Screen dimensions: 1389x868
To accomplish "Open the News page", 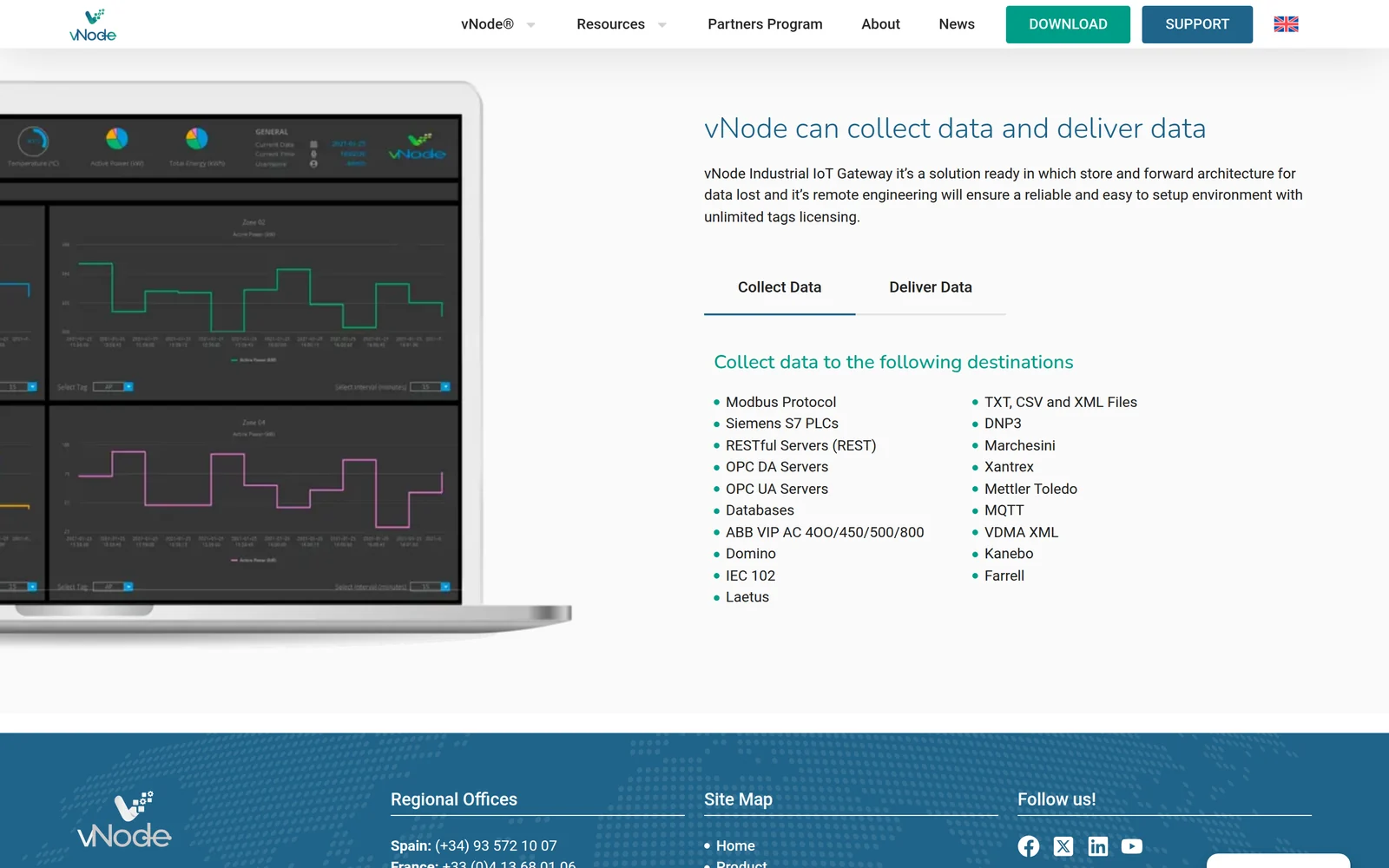I will click(x=957, y=24).
